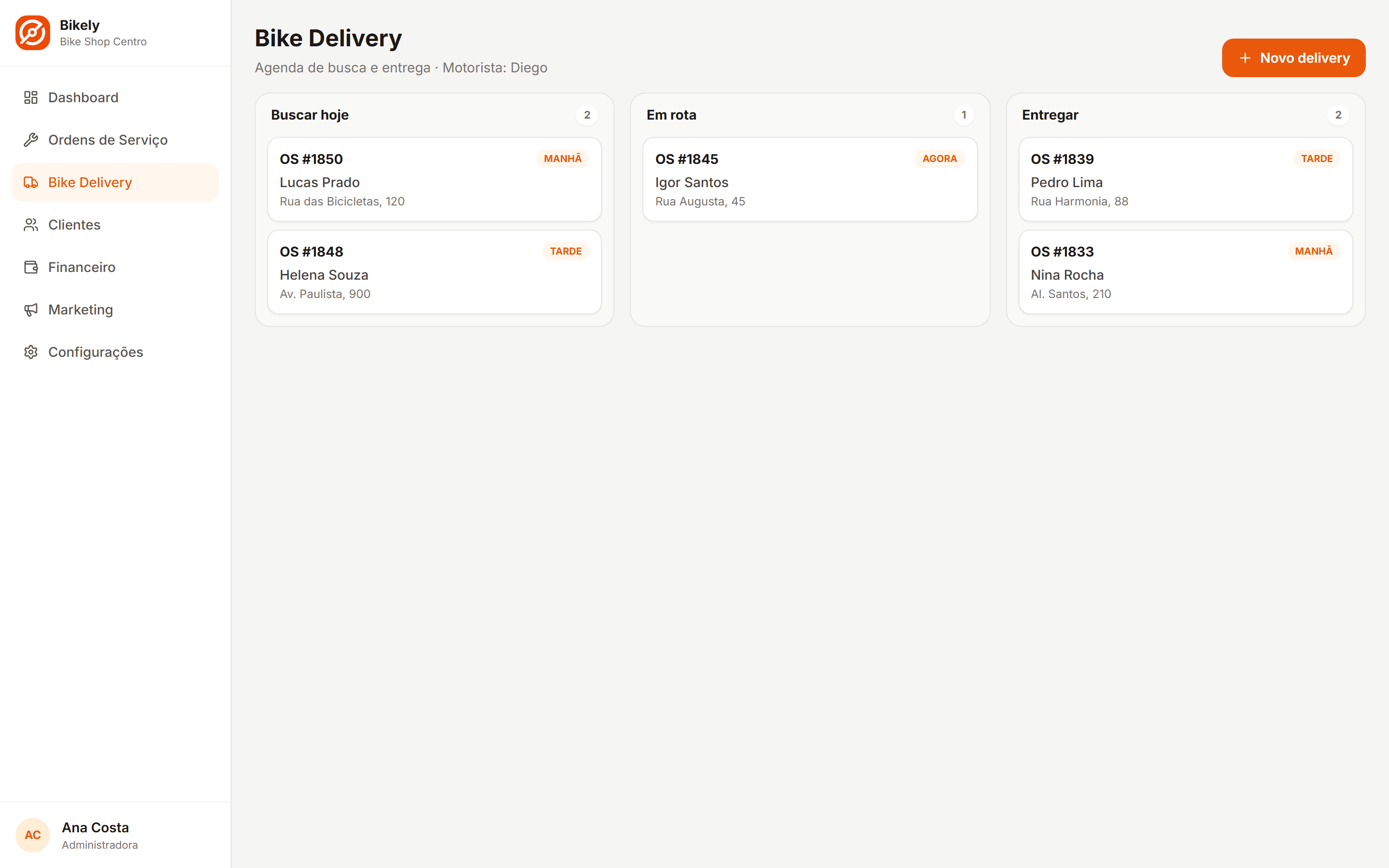This screenshot has width=1389, height=868.
Task: Click the Em rota count badge
Action: tap(964, 115)
